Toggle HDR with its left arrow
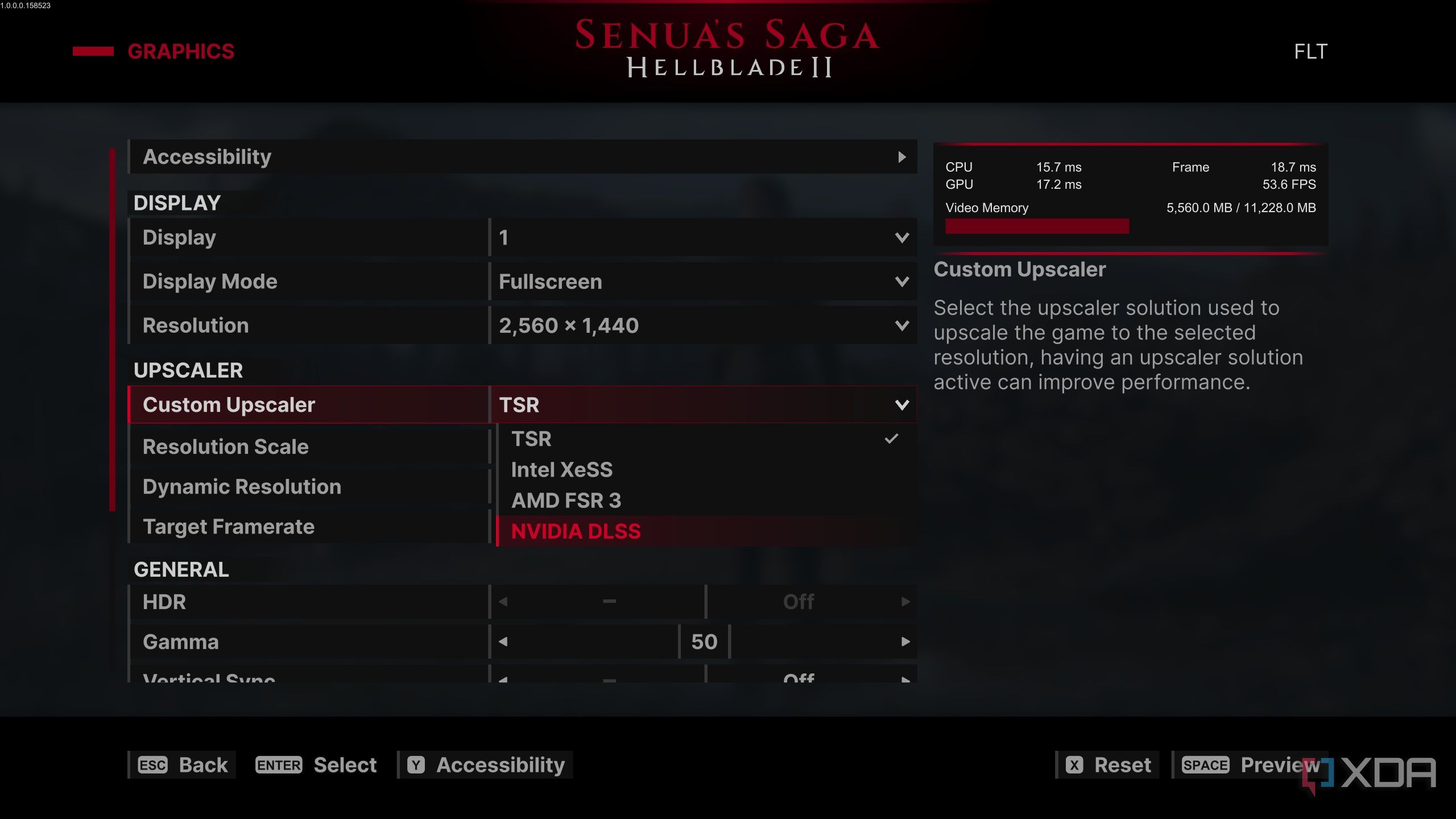 tap(503, 602)
